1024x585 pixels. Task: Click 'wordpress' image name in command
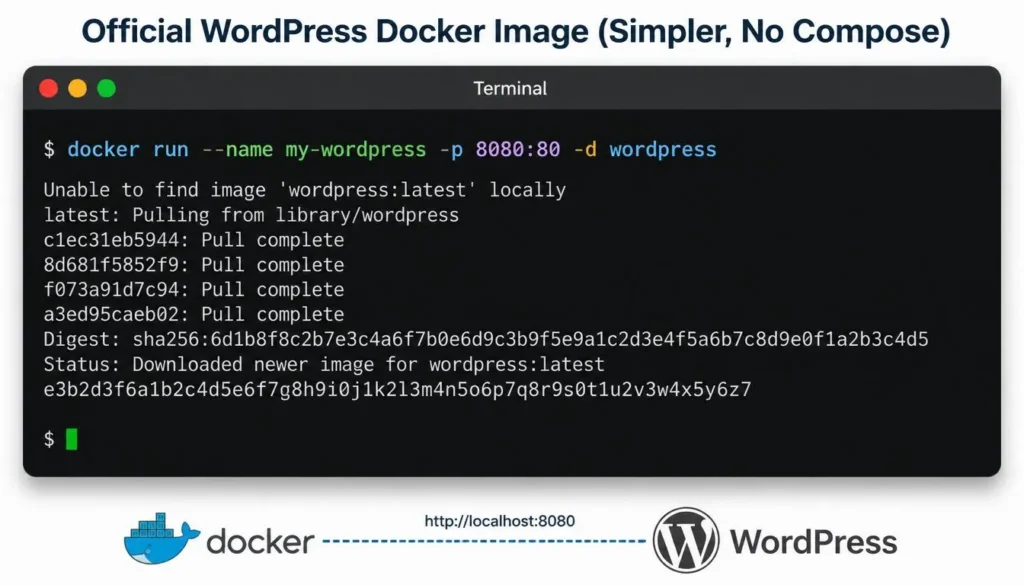(663, 150)
